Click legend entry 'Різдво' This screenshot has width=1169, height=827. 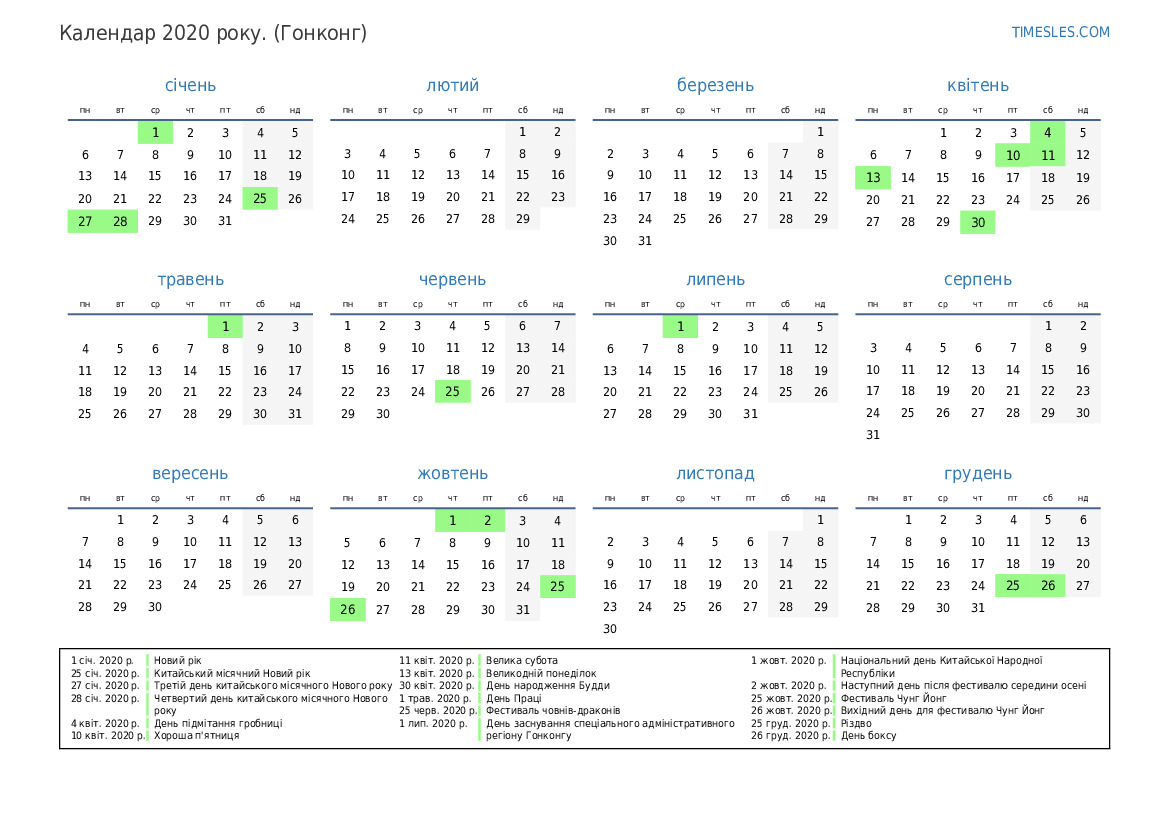click(856, 723)
